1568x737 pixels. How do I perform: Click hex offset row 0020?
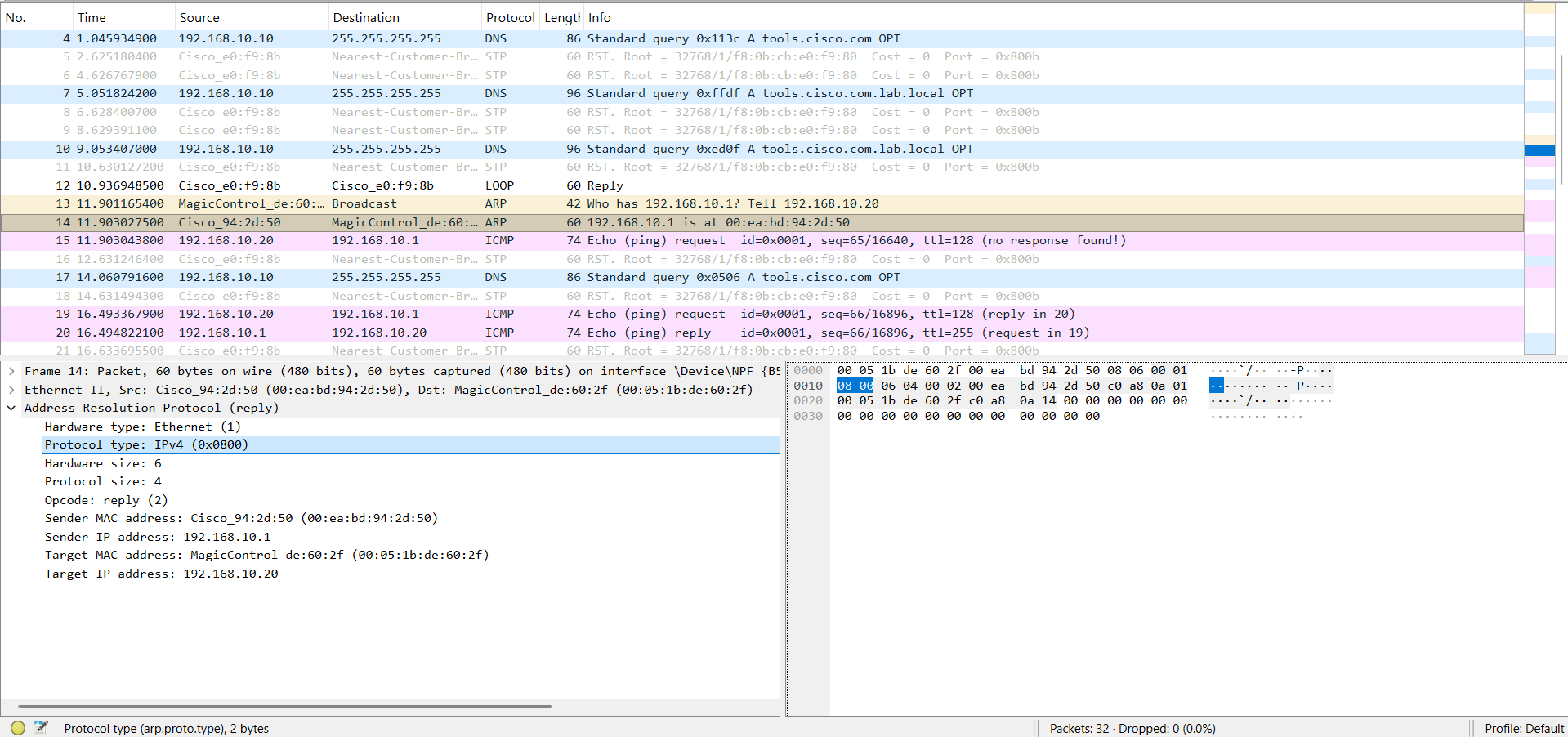(x=808, y=400)
